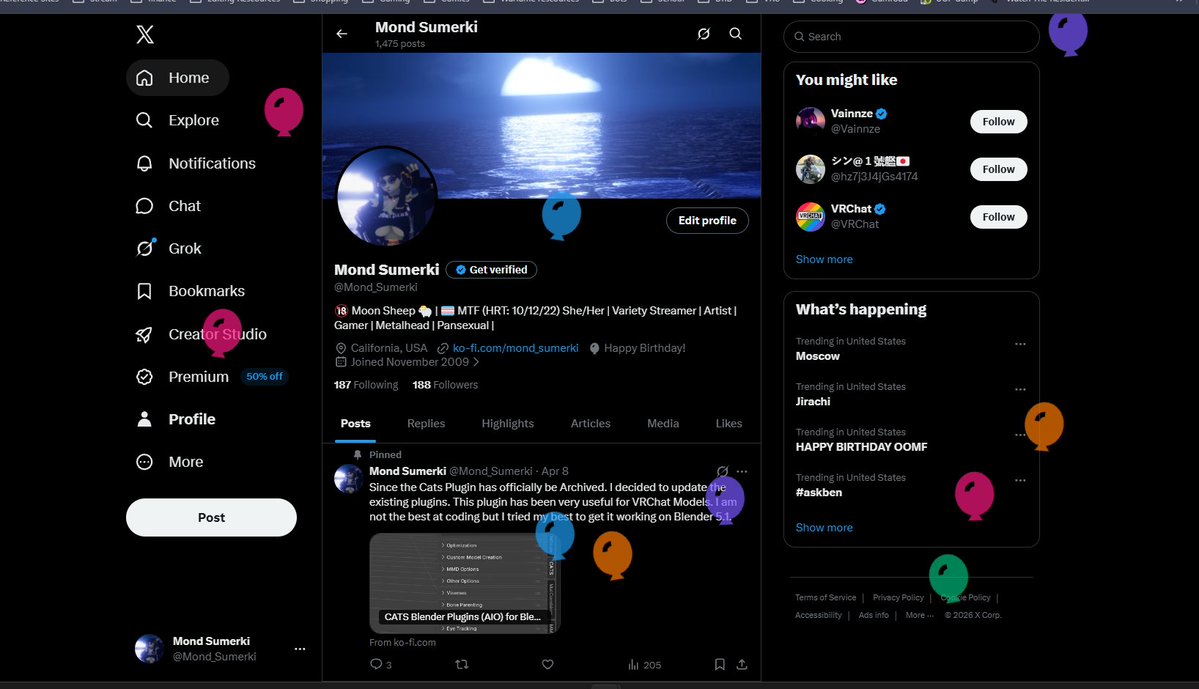
Task: Switch to the Highlights tab
Action: tap(508, 424)
